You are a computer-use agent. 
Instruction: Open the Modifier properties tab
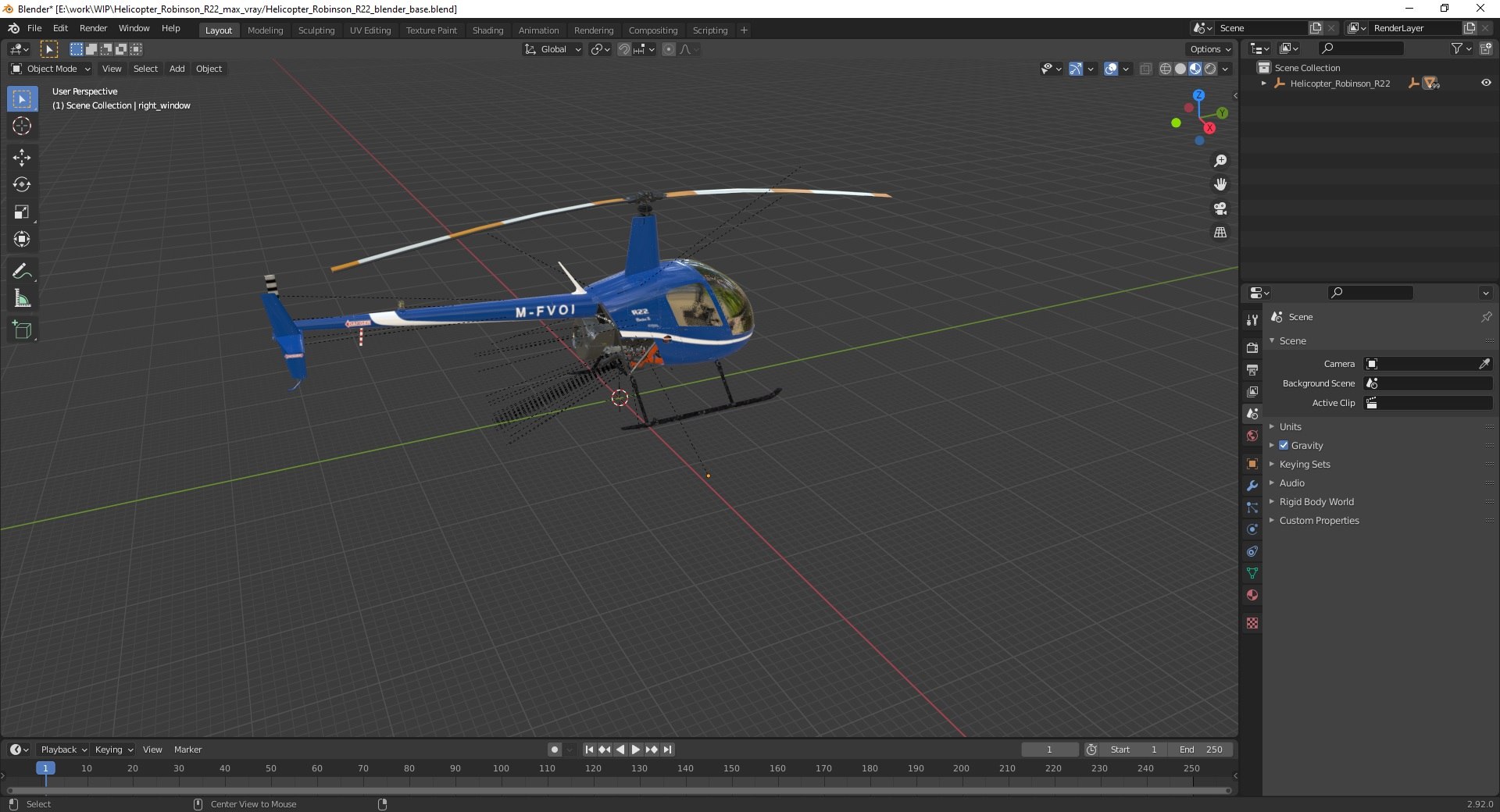1252,486
